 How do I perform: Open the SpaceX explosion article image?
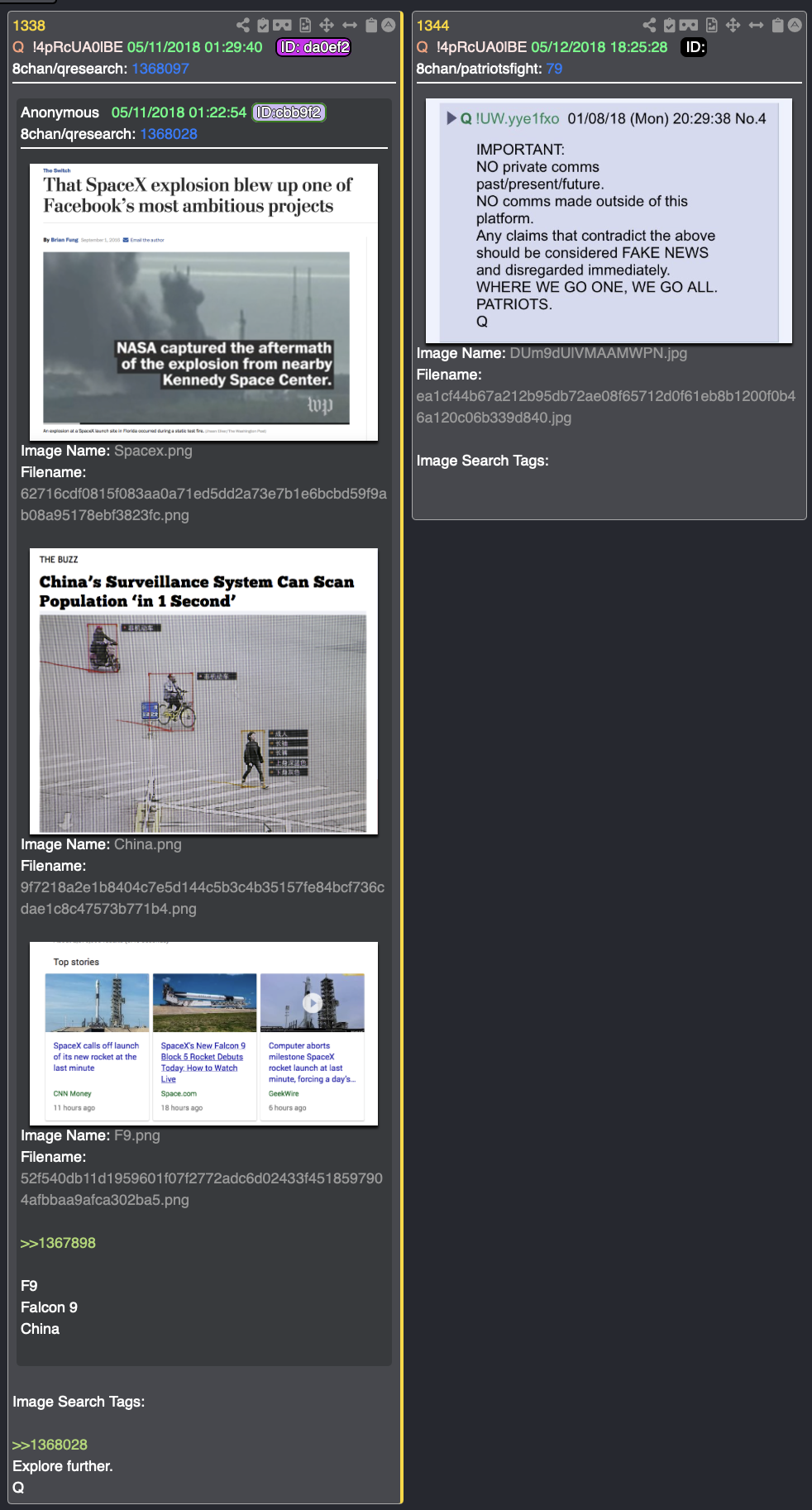coord(204,302)
